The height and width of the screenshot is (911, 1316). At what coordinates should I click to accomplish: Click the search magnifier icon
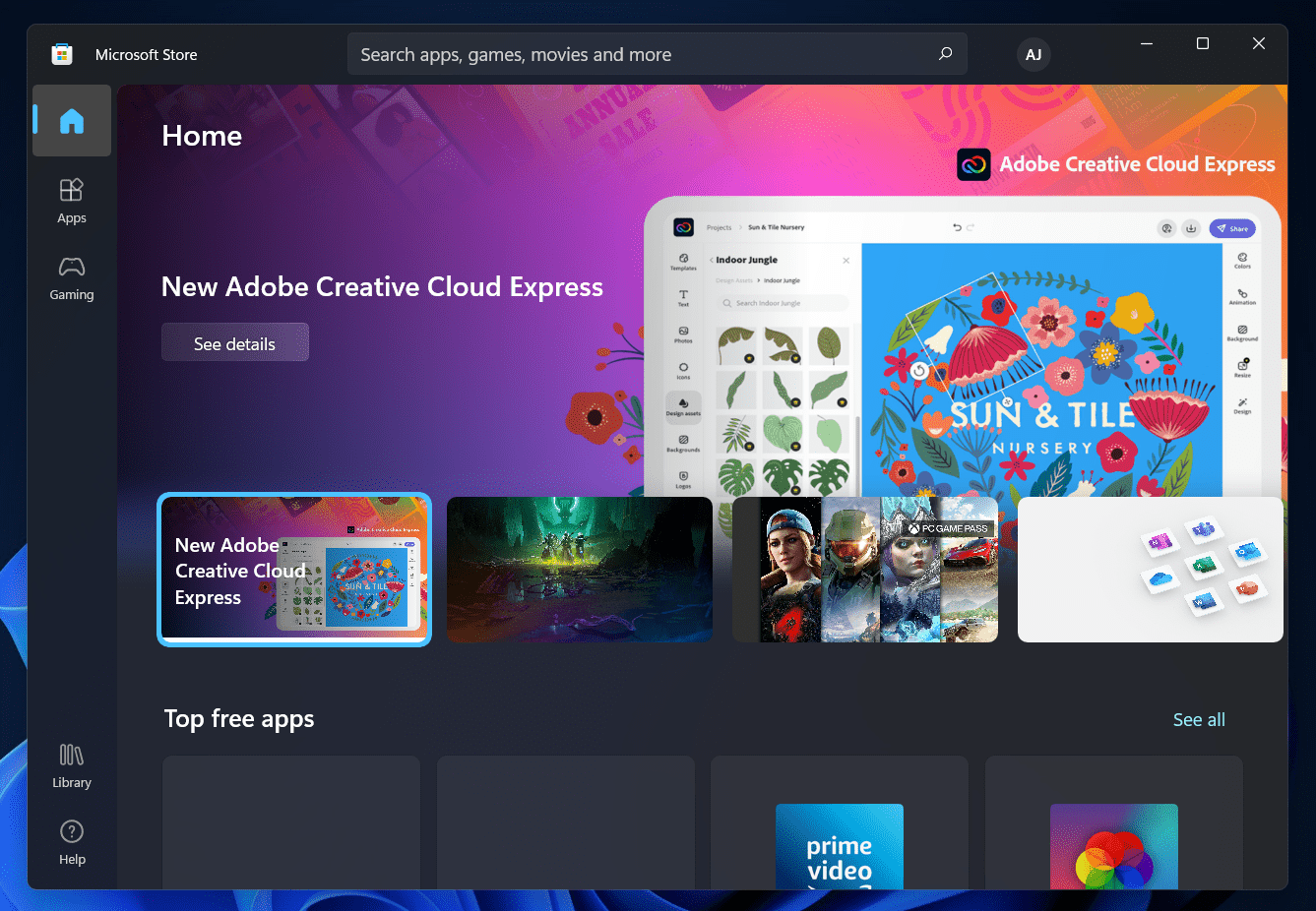(x=945, y=54)
